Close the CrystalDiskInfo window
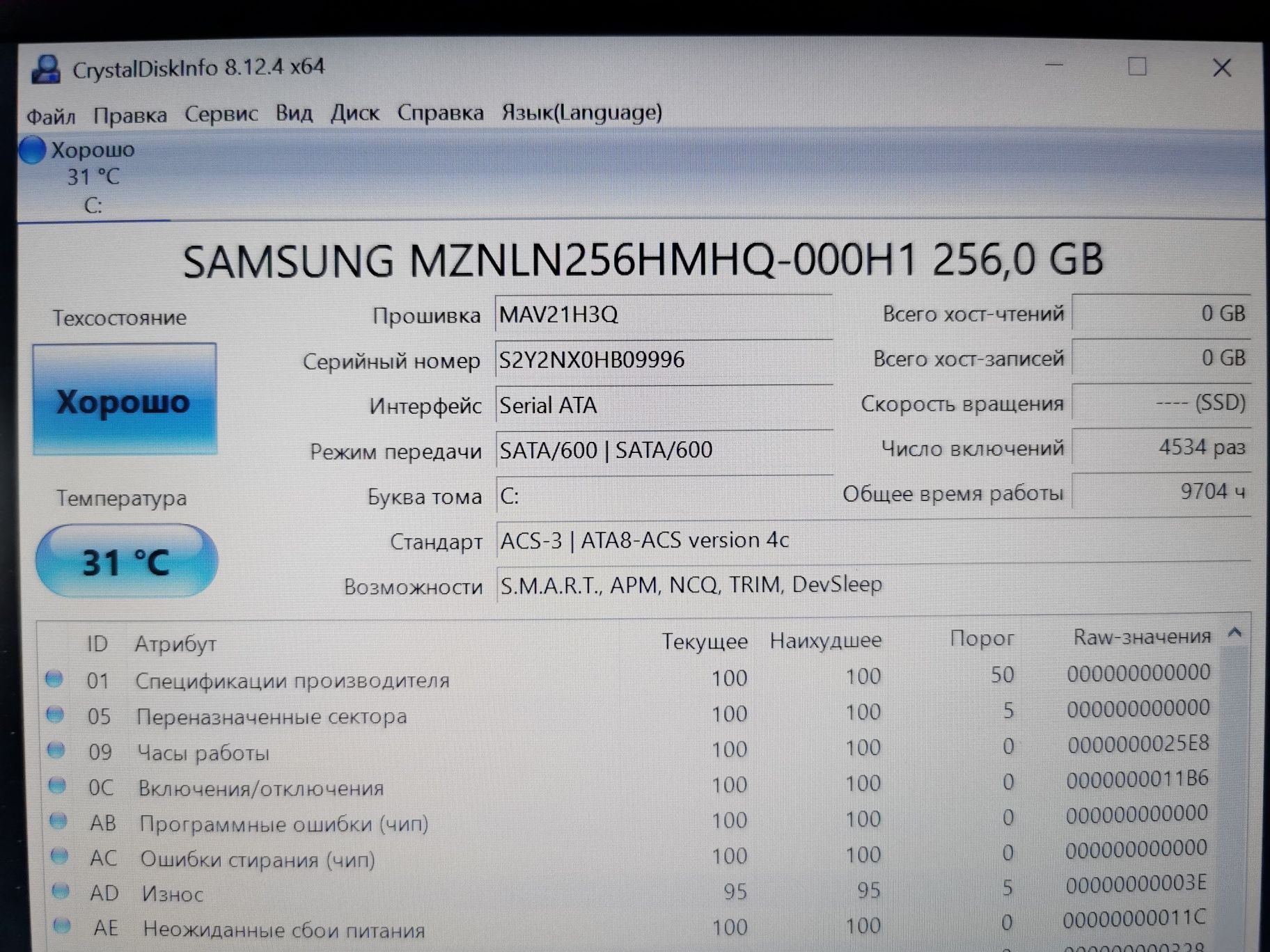Viewport: 1270px width, 952px height. [1222, 68]
